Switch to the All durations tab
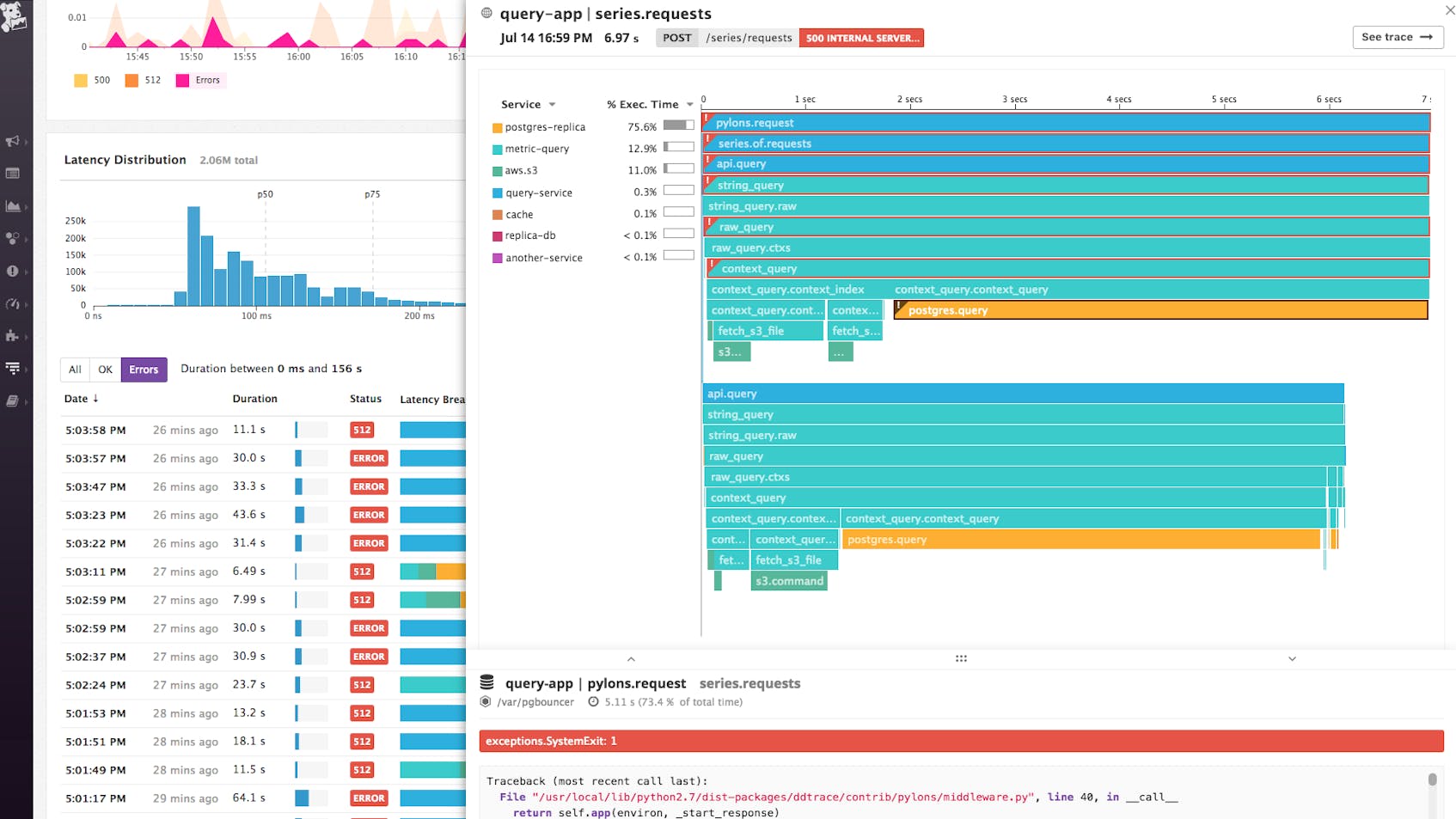The width and height of the screenshot is (1456, 819). [74, 369]
